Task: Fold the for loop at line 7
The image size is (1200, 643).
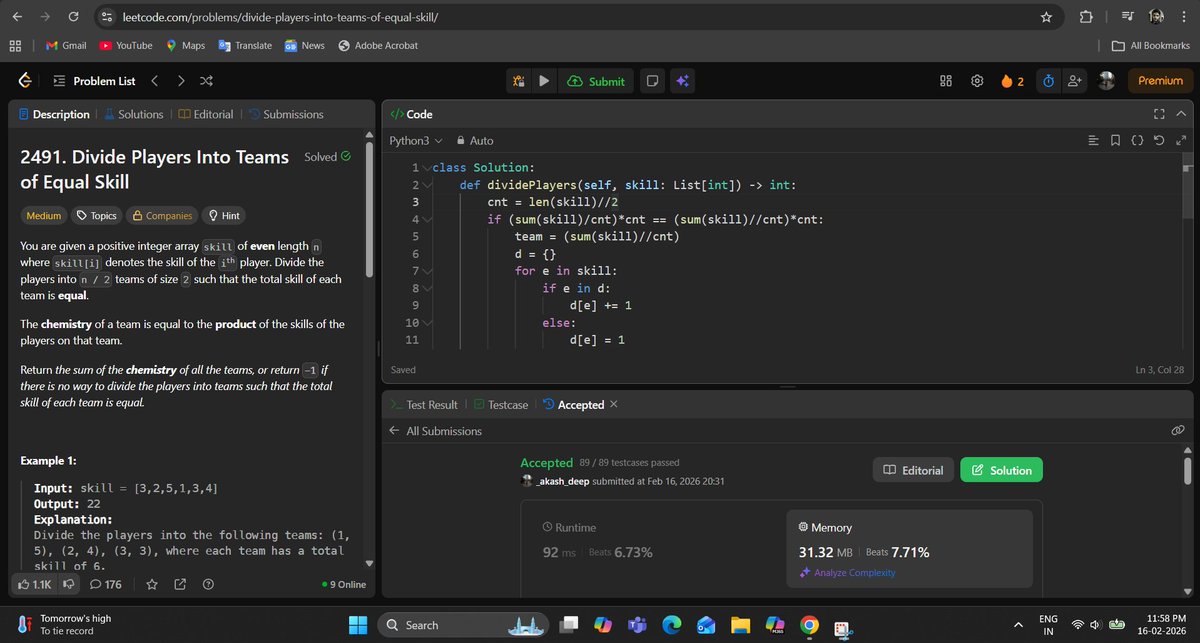Action: [x=428, y=271]
